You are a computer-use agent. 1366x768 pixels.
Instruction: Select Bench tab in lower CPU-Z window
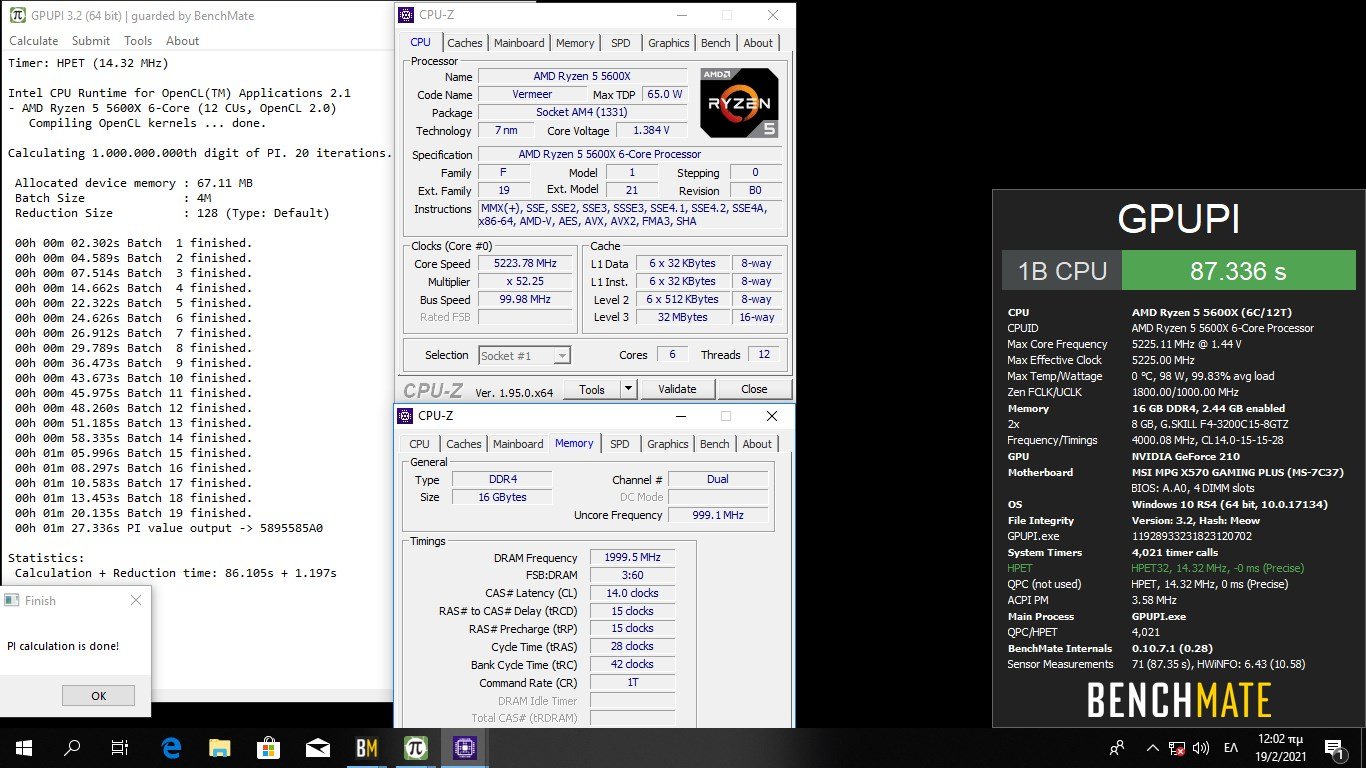(x=715, y=444)
